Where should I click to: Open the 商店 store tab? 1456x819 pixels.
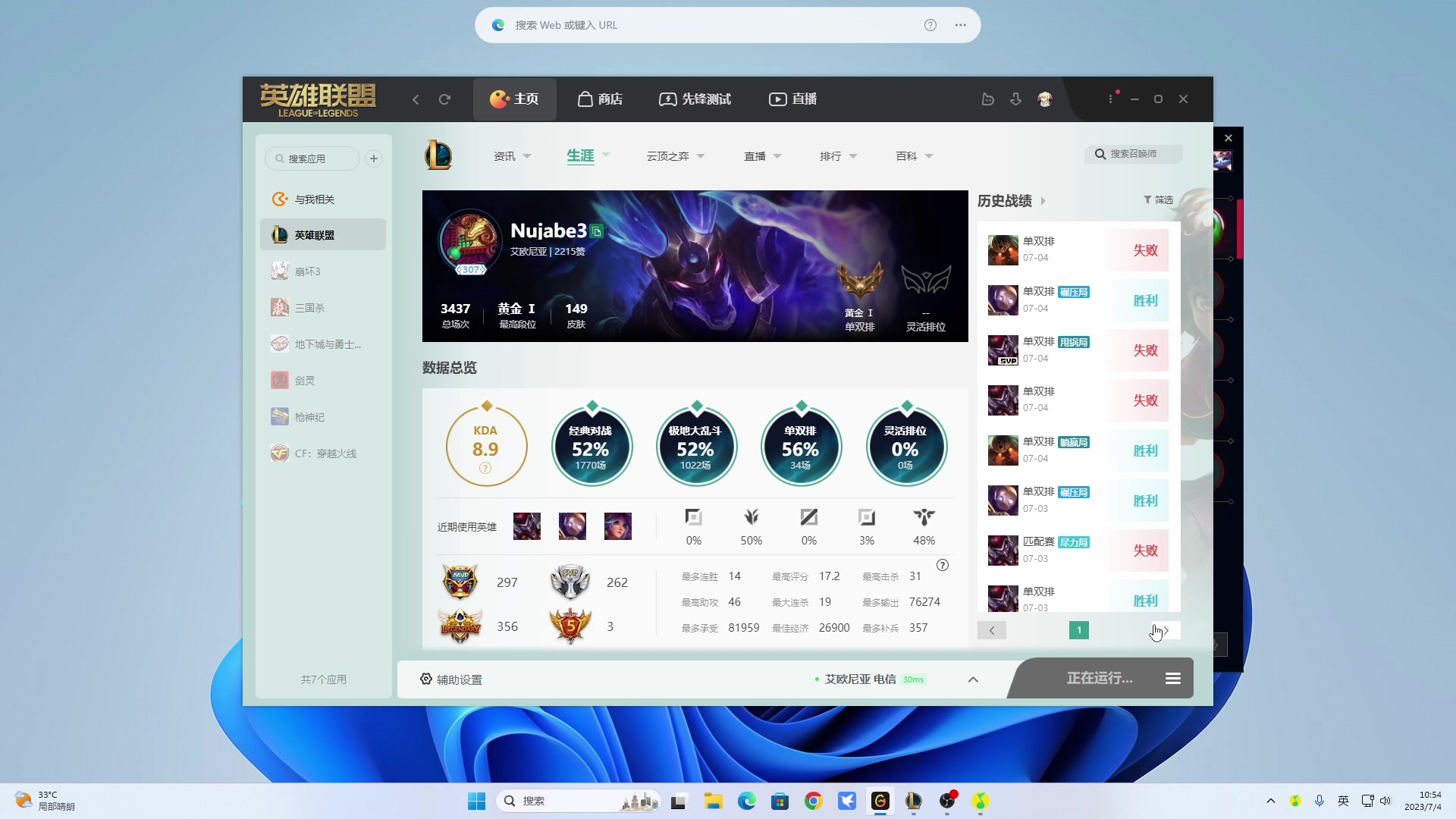(600, 99)
